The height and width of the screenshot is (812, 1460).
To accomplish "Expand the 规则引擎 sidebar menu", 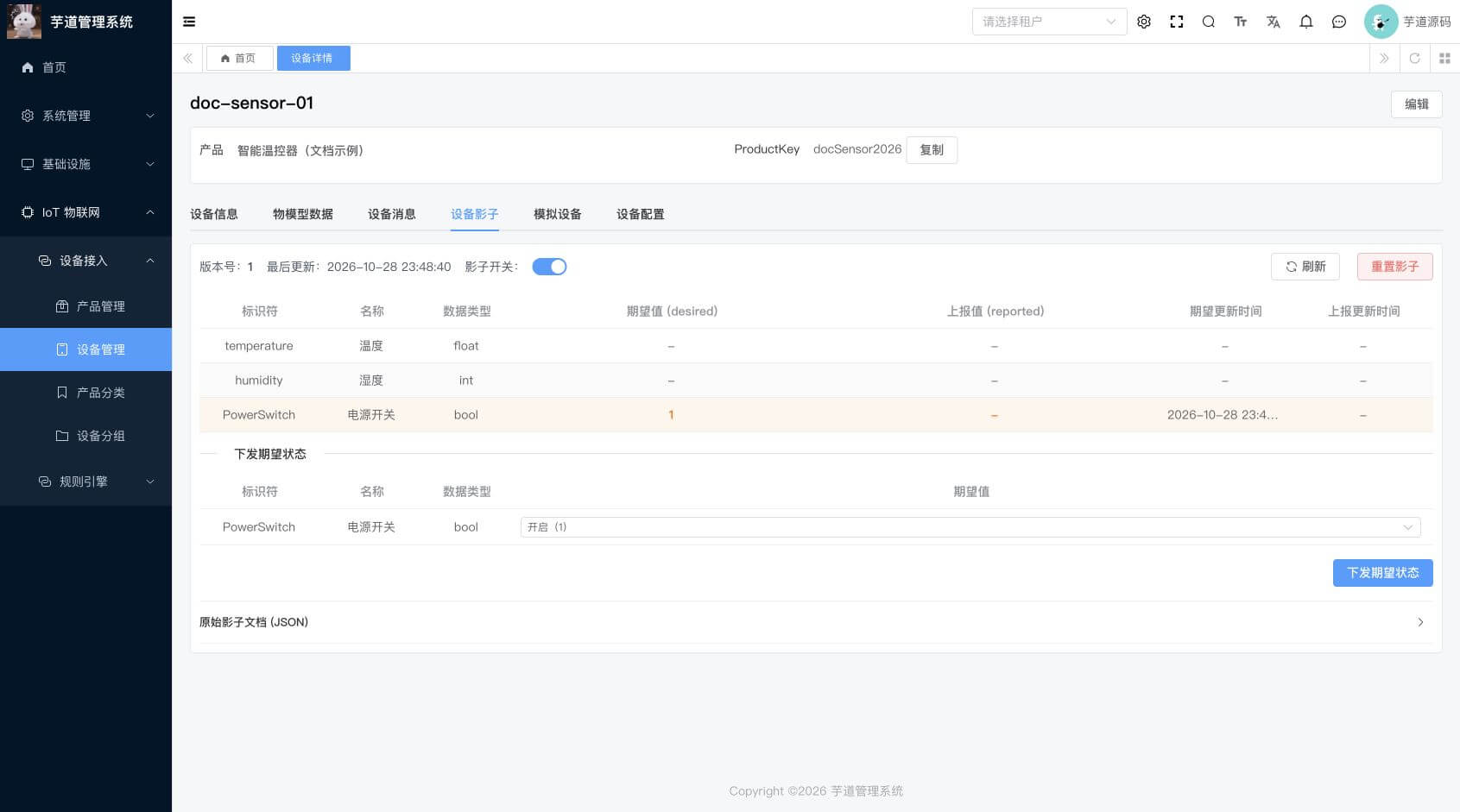I will (x=86, y=482).
